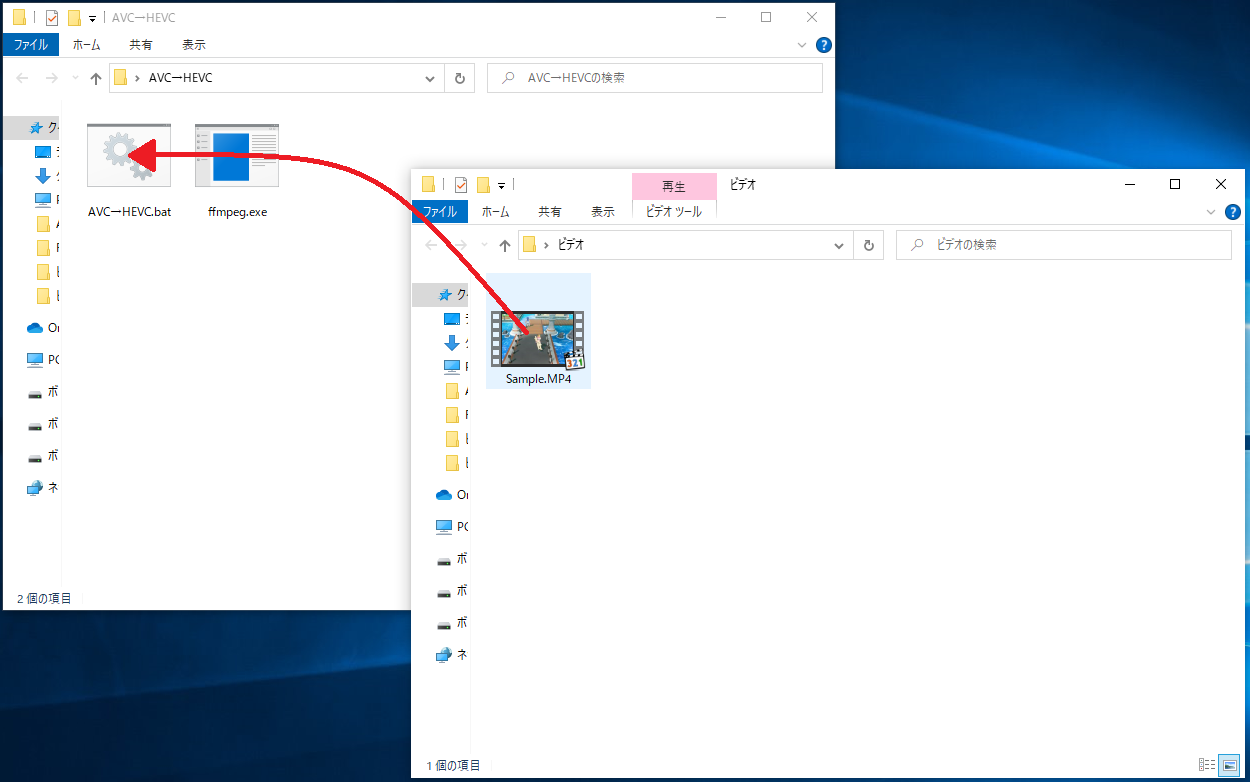
Task: Go back in the ビデオ window
Action: pyautogui.click(x=431, y=245)
